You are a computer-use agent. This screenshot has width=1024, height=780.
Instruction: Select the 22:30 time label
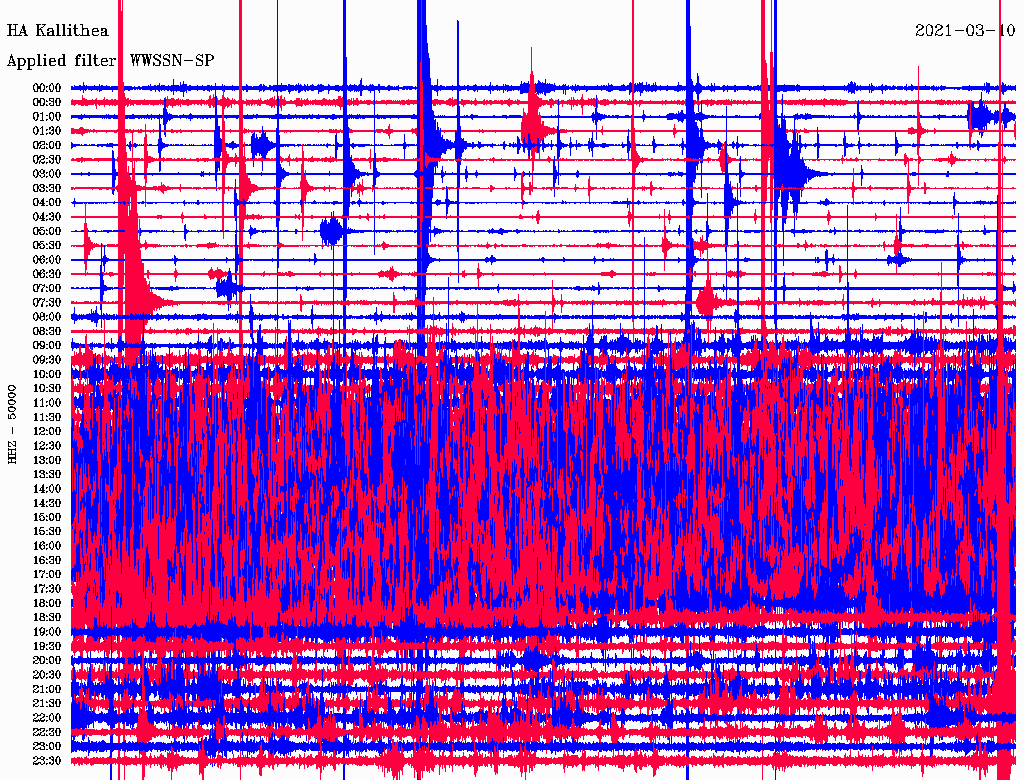[47, 732]
